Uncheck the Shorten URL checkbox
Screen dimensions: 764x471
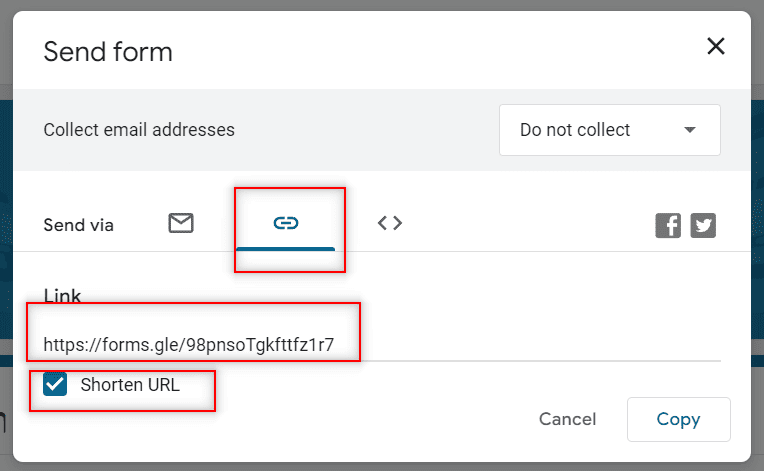[55, 384]
